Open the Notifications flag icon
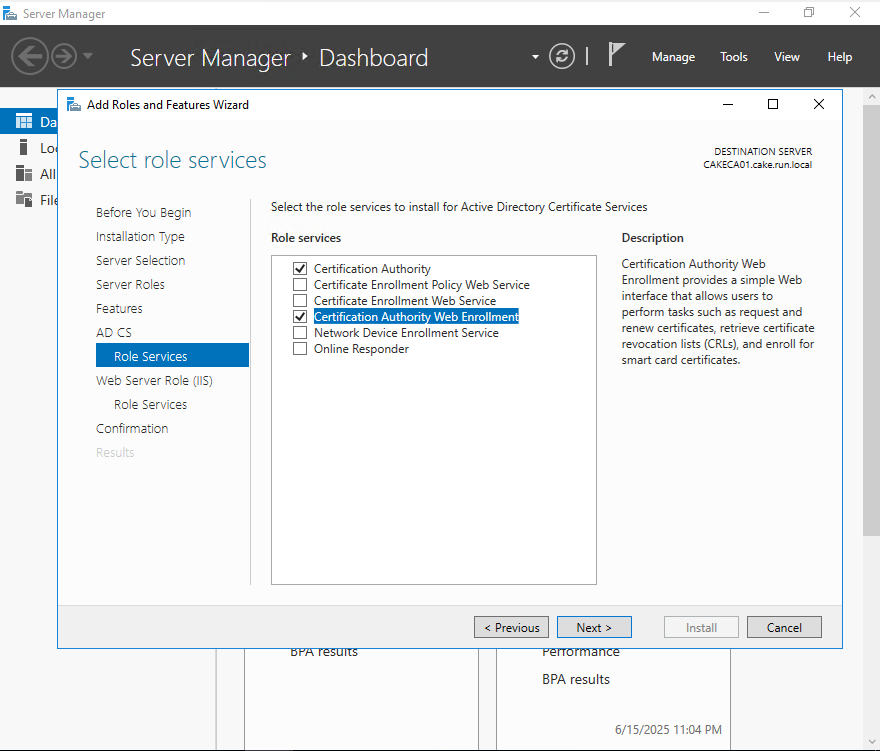 click(x=616, y=54)
